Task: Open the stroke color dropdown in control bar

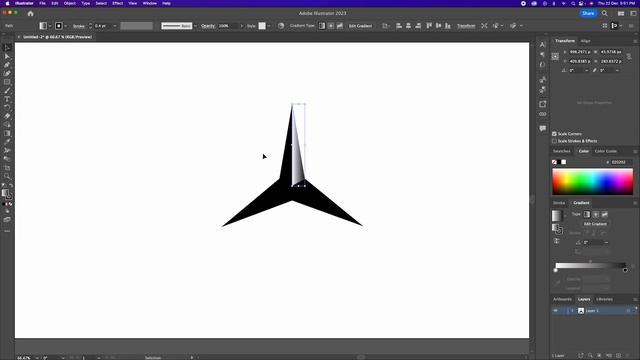Action: [x=65, y=26]
